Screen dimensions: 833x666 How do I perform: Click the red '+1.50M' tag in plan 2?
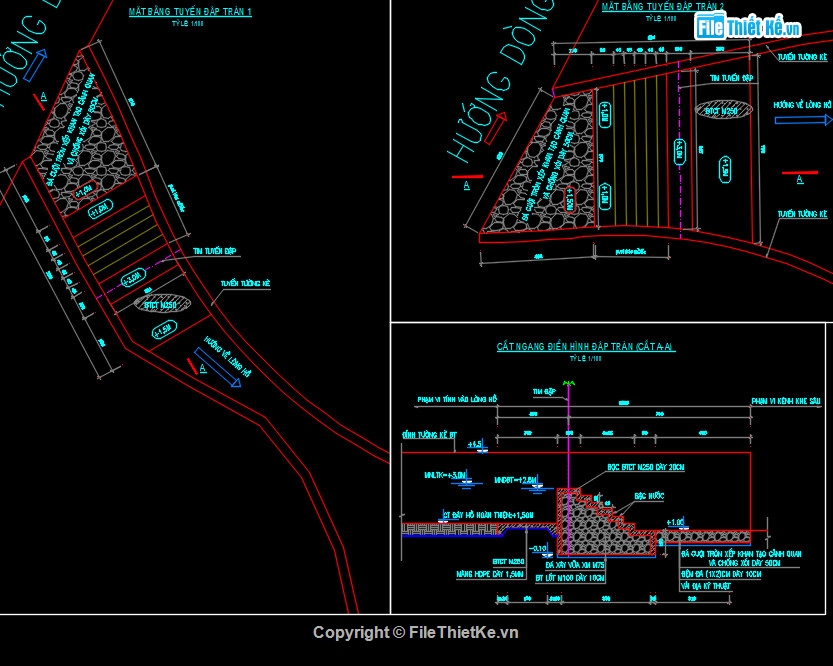570,199
